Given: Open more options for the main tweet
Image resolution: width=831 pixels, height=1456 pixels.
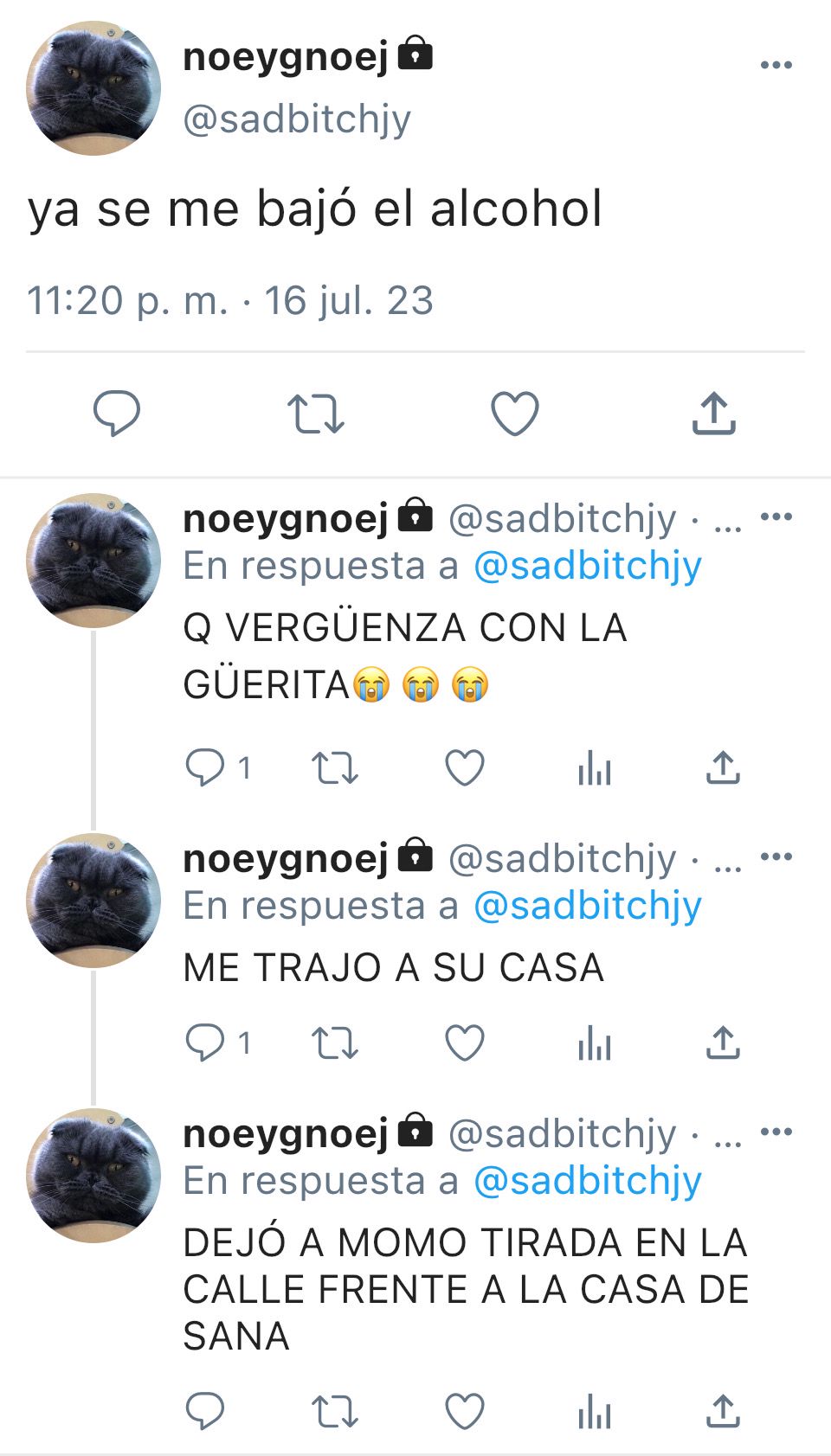Looking at the screenshot, I should coord(776,65).
